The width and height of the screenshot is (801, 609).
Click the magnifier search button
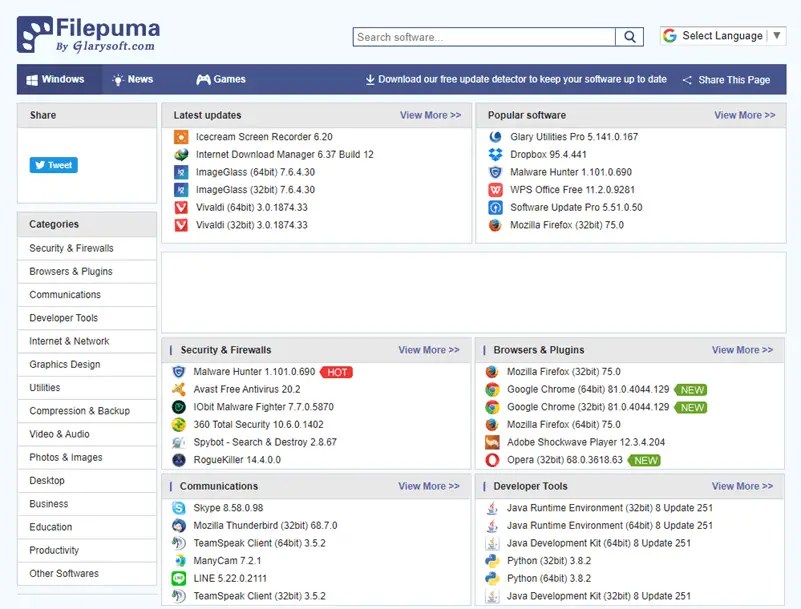(629, 37)
